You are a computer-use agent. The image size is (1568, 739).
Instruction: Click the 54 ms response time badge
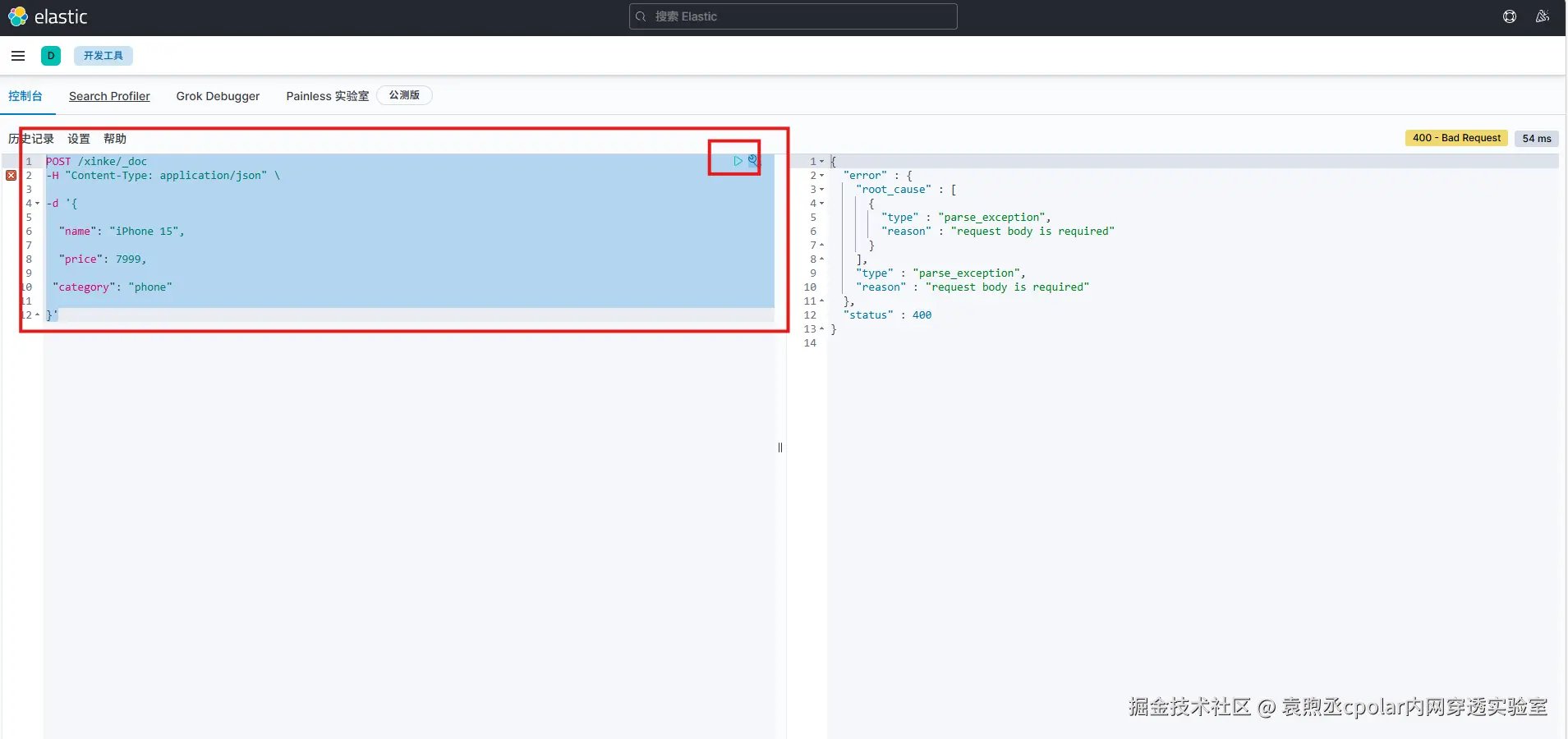click(1537, 138)
